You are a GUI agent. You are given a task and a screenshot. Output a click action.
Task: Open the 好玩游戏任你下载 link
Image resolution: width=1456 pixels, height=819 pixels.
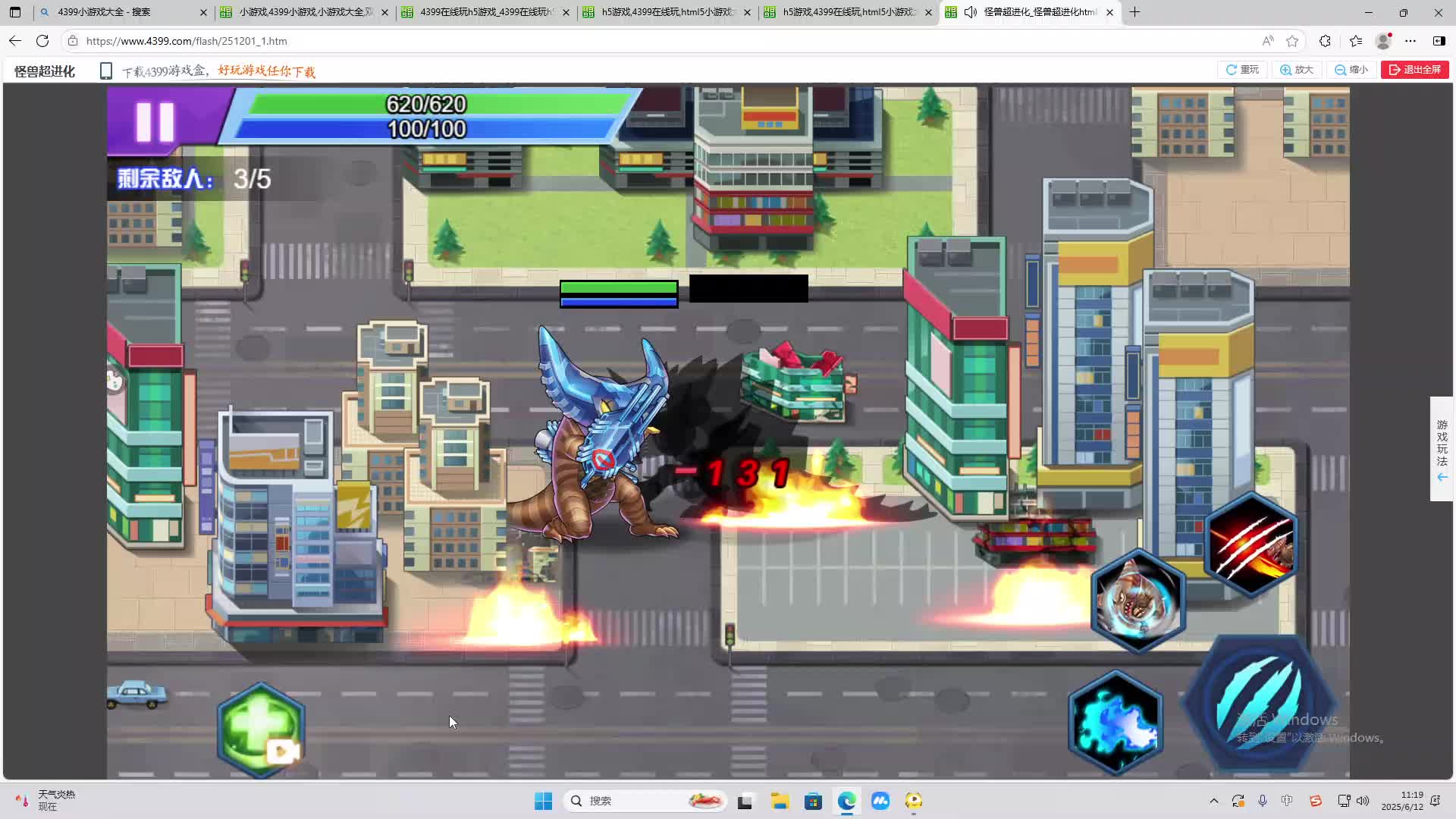point(266,71)
